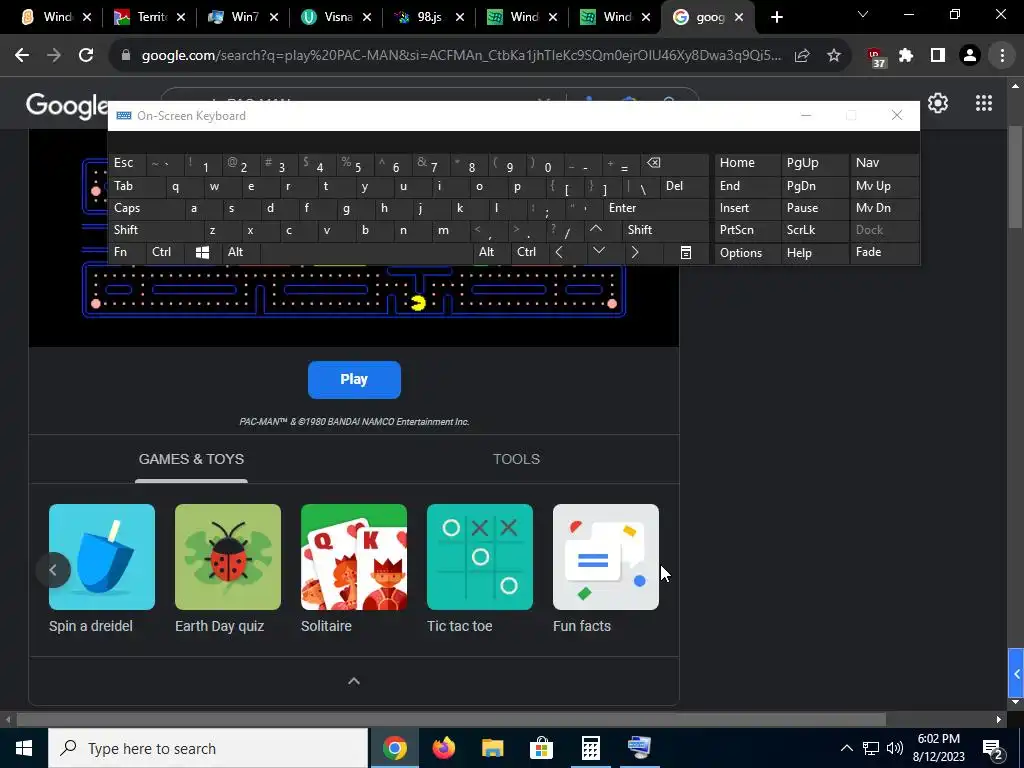Click the Windows taskbar search box
1024x768 pixels.
(208, 748)
